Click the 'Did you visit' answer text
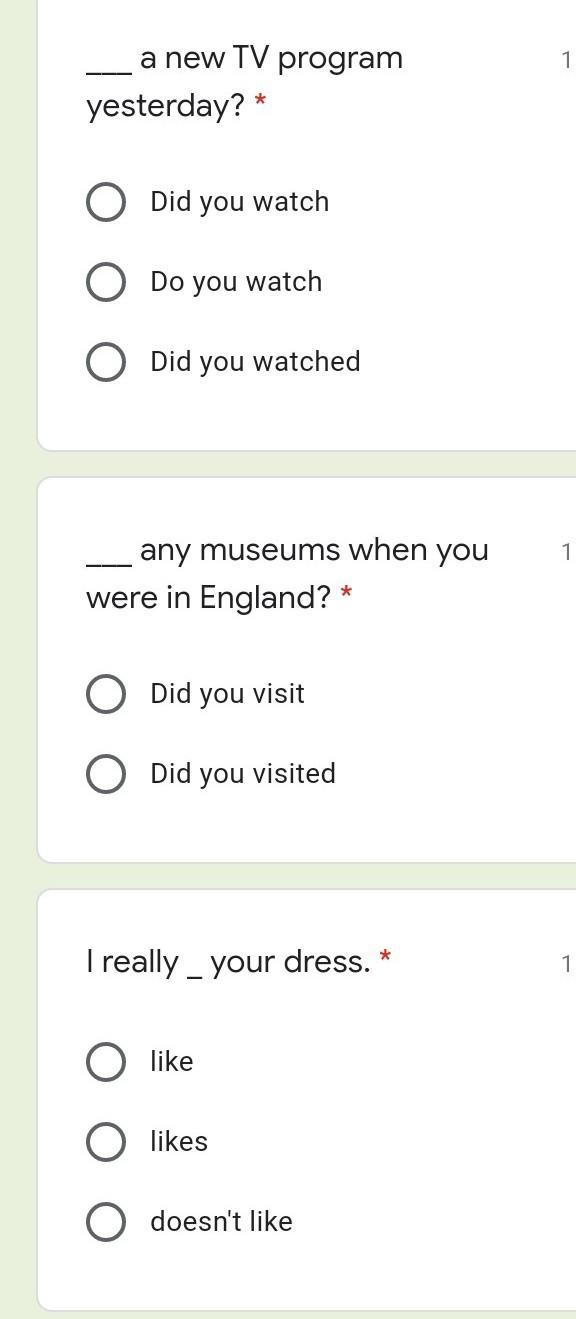576x1319 pixels. [227, 694]
